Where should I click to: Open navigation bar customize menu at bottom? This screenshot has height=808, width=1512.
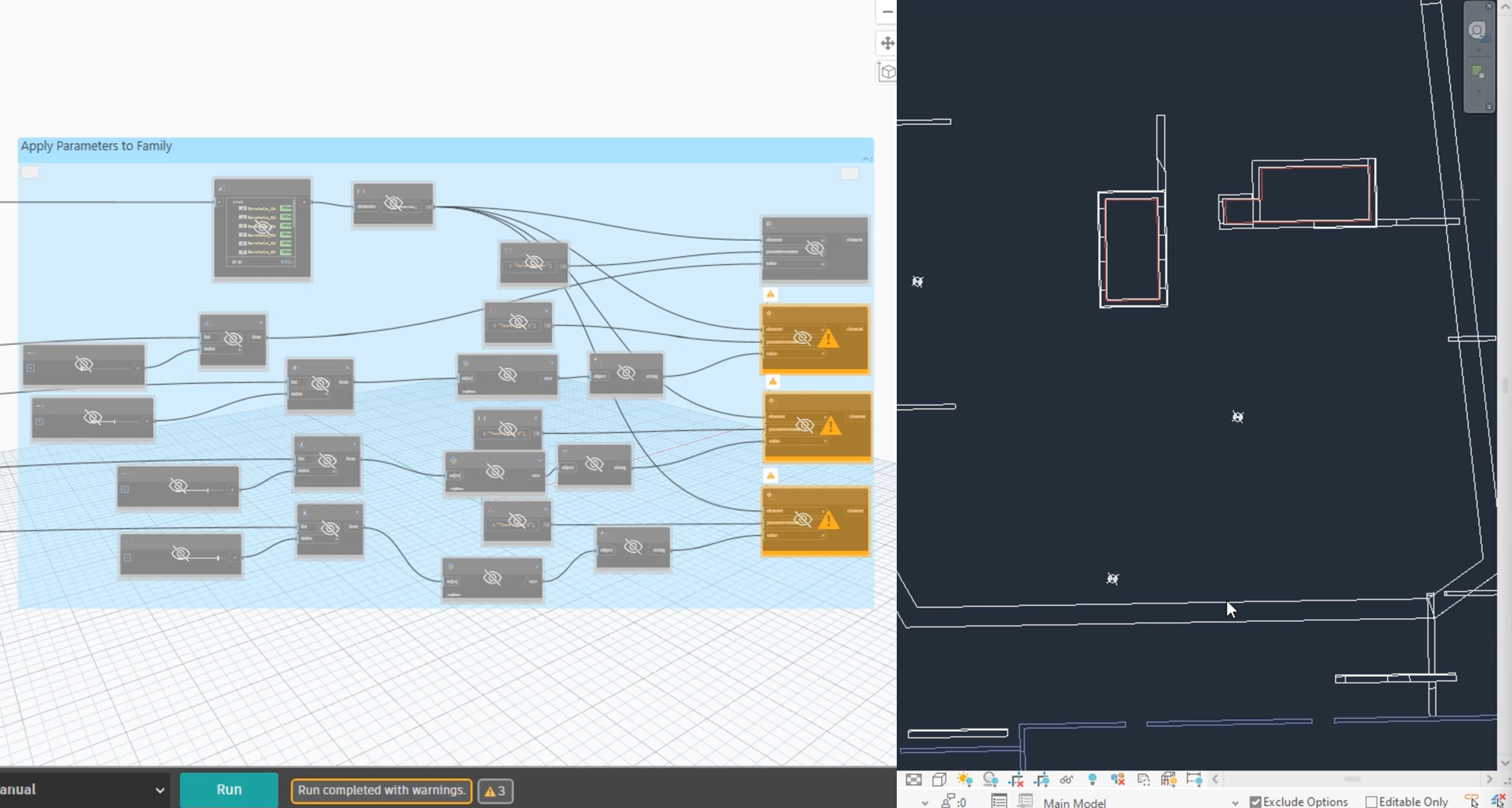pyautogui.click(x=1489, y=107)
